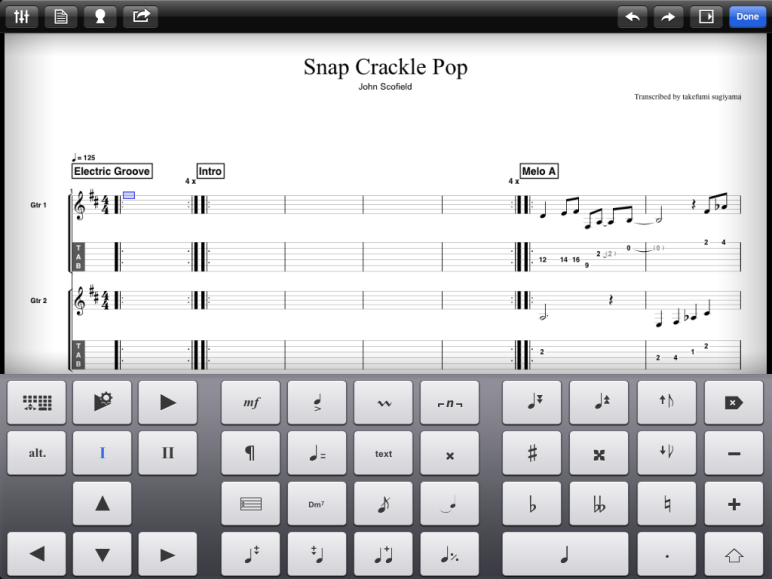Select the John Scofield subtitle

(x=385, y=87)
